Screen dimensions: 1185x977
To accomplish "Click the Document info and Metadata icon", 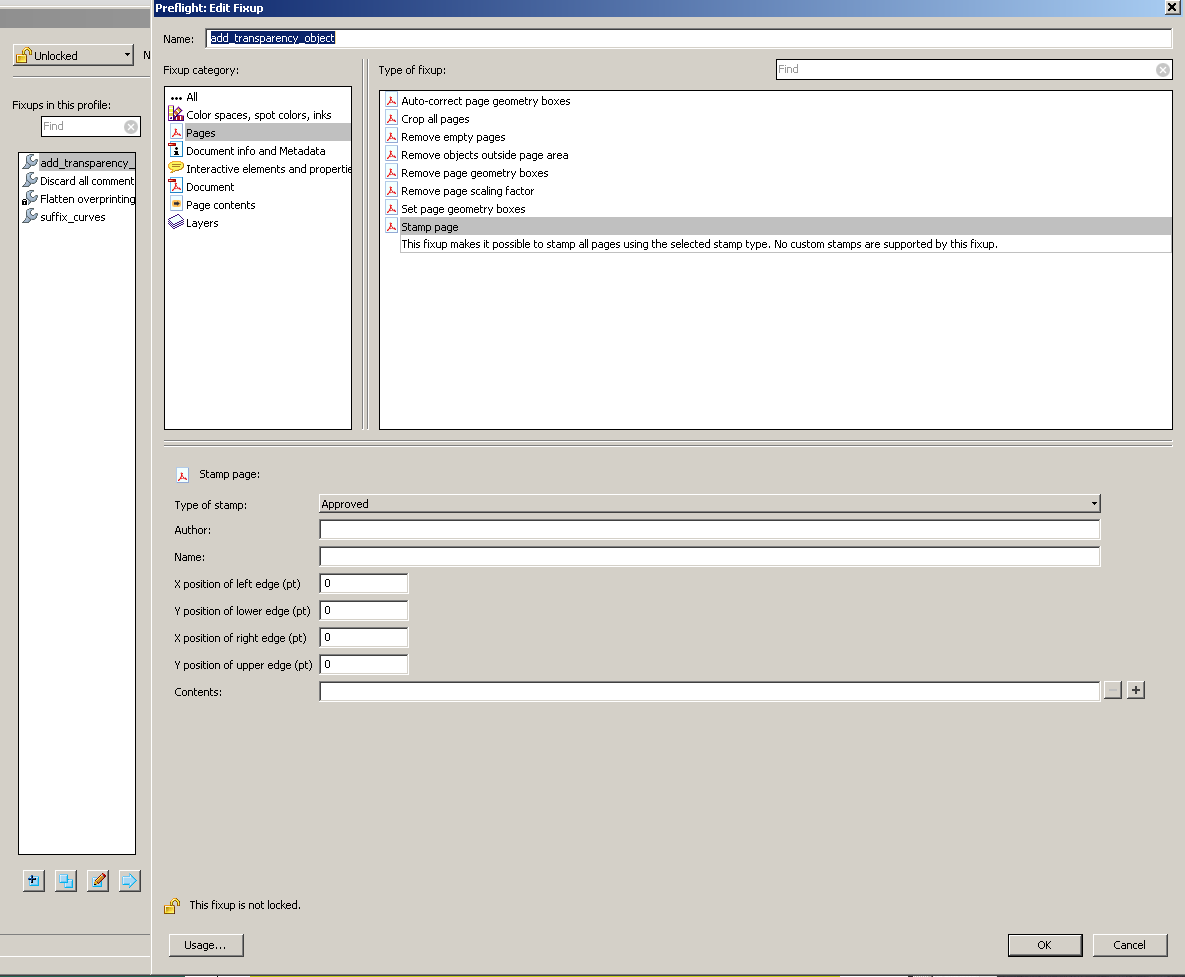I will (175, 150).
